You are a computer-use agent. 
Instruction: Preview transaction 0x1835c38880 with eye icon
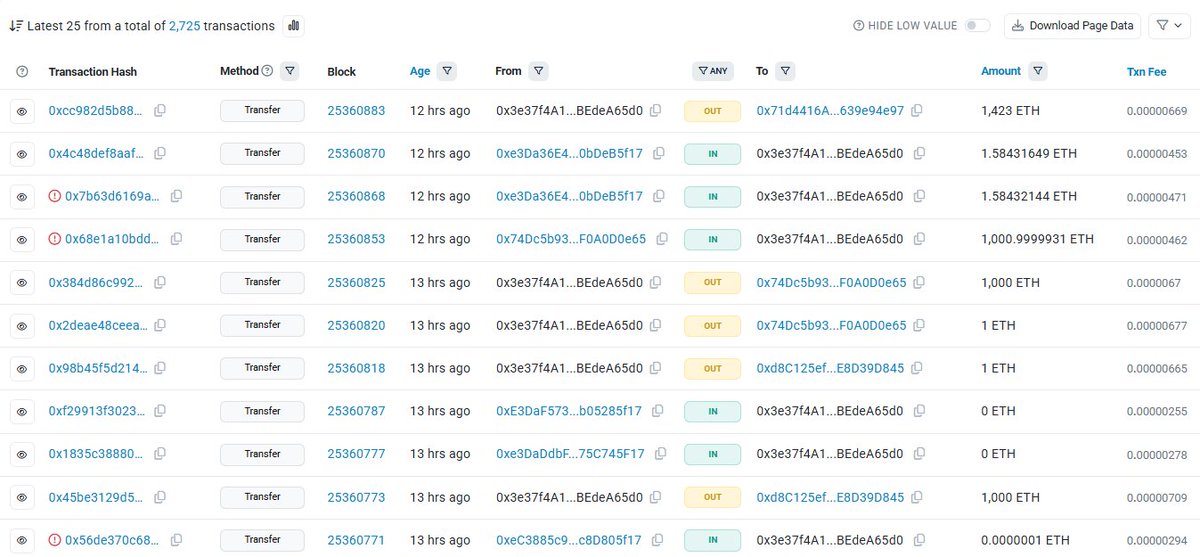point(22,454)
